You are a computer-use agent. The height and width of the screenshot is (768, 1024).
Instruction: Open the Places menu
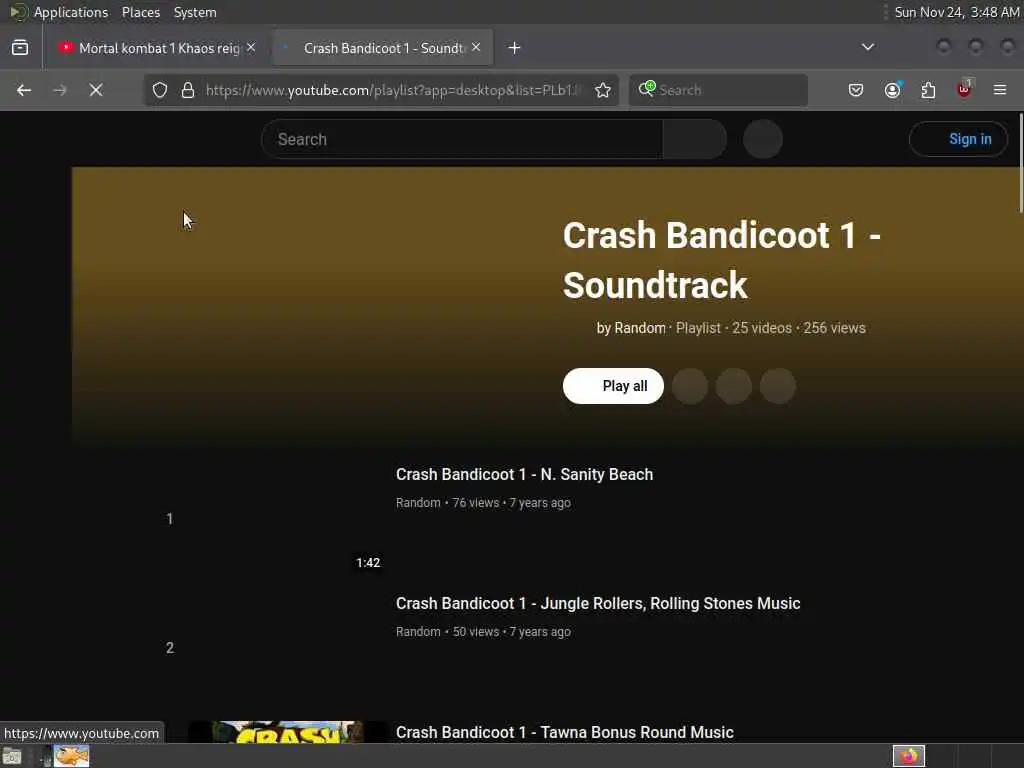[141, 12]
